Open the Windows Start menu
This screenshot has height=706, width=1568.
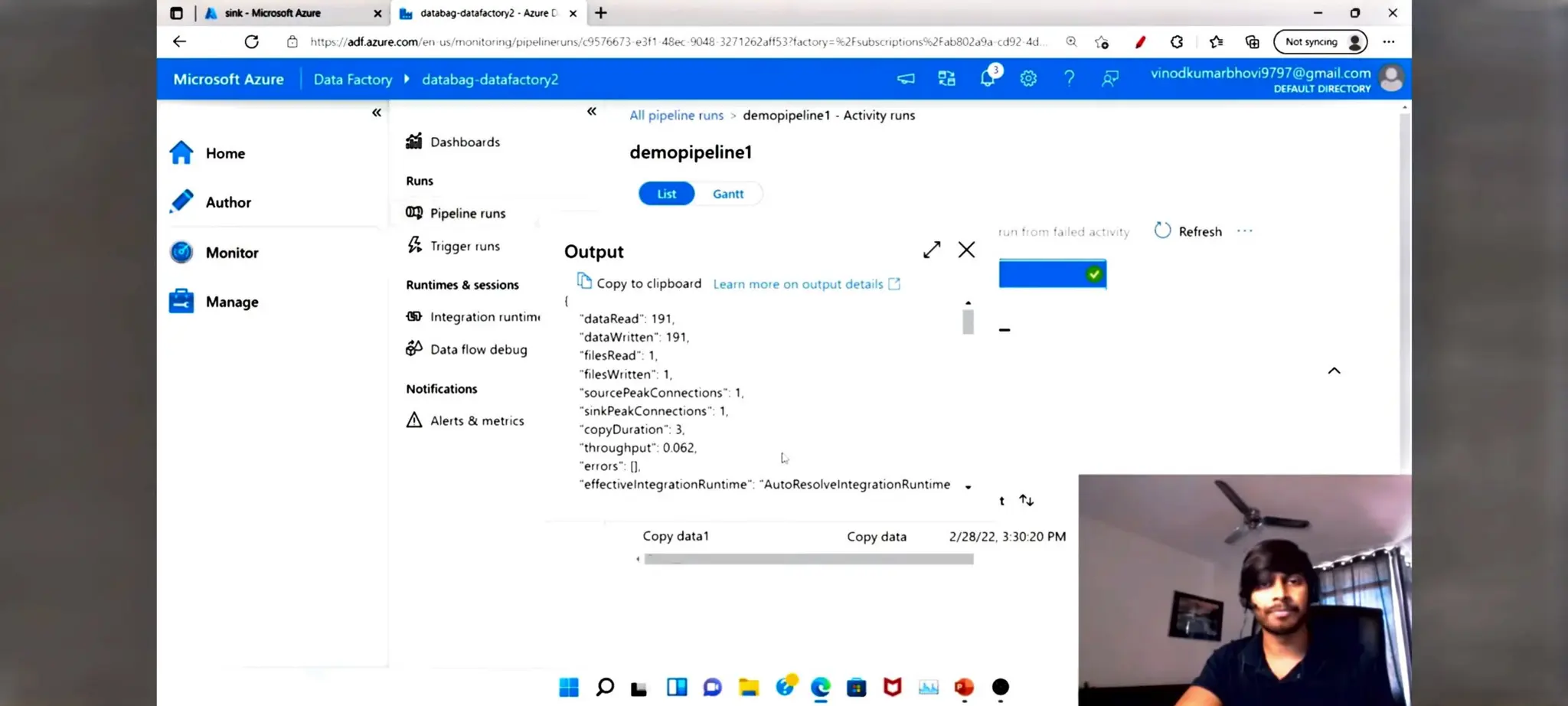(x=569, y=687)
